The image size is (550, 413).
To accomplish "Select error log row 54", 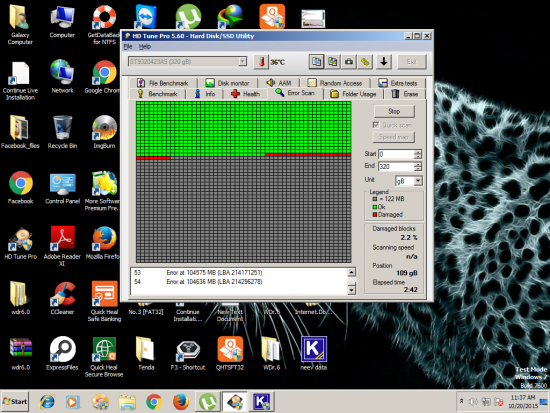I will click(239, 282).
